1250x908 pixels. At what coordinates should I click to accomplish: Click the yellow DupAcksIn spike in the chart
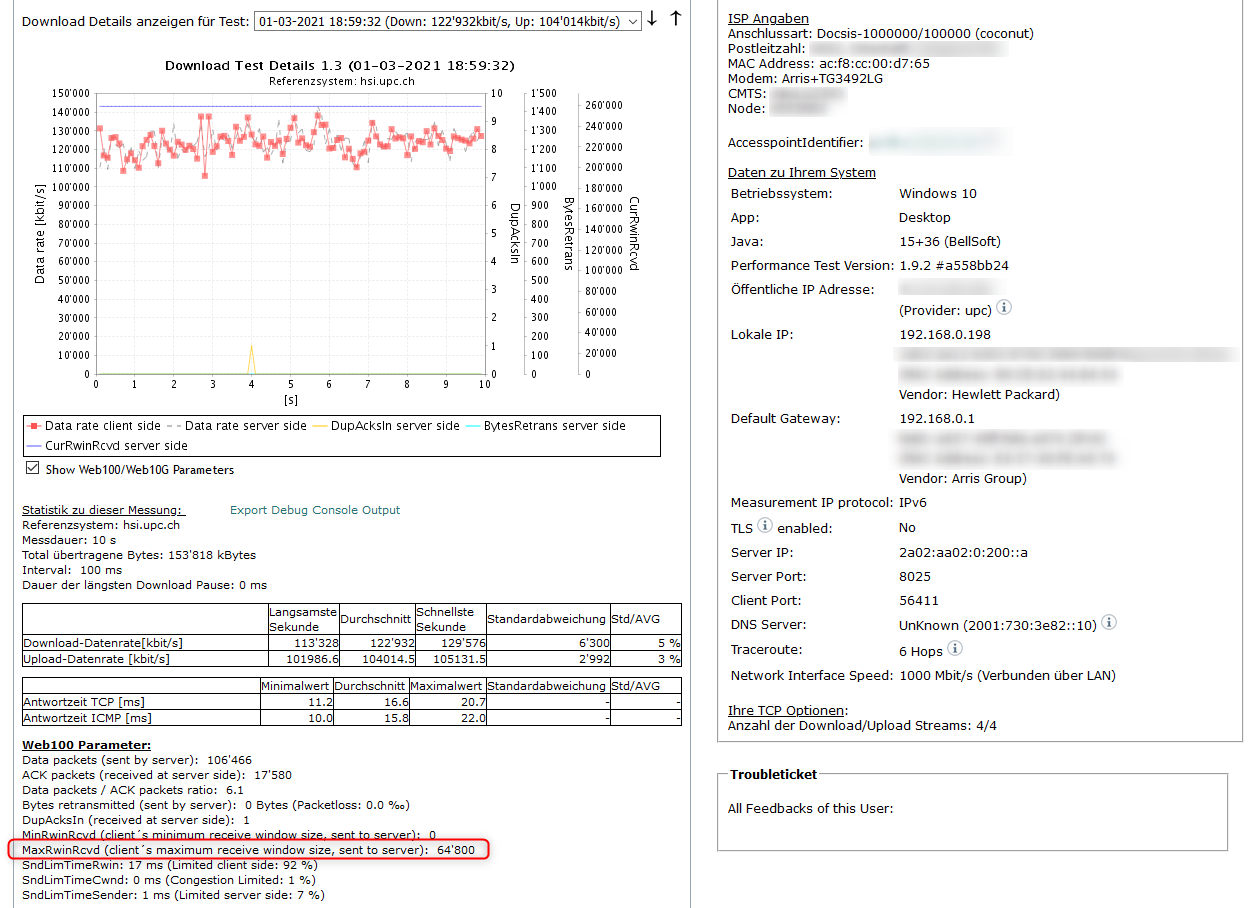click(x=251, y=358)
